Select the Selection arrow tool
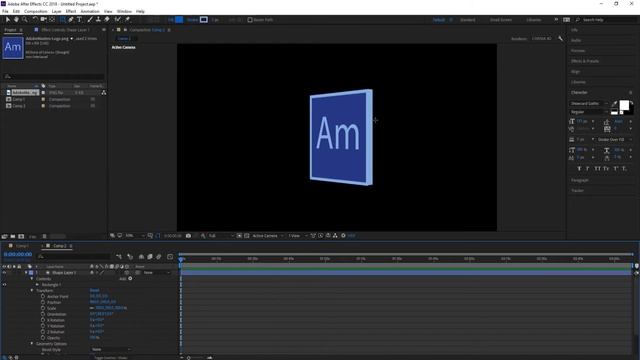This screenshot has width=640, height=360. tap(7, 20)
